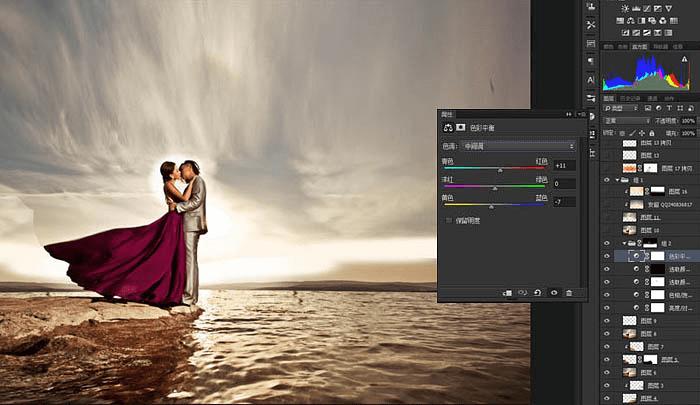The image size is (700, 405).
Task: Hide the 图层 9 layer
Action: coord(606,321)
